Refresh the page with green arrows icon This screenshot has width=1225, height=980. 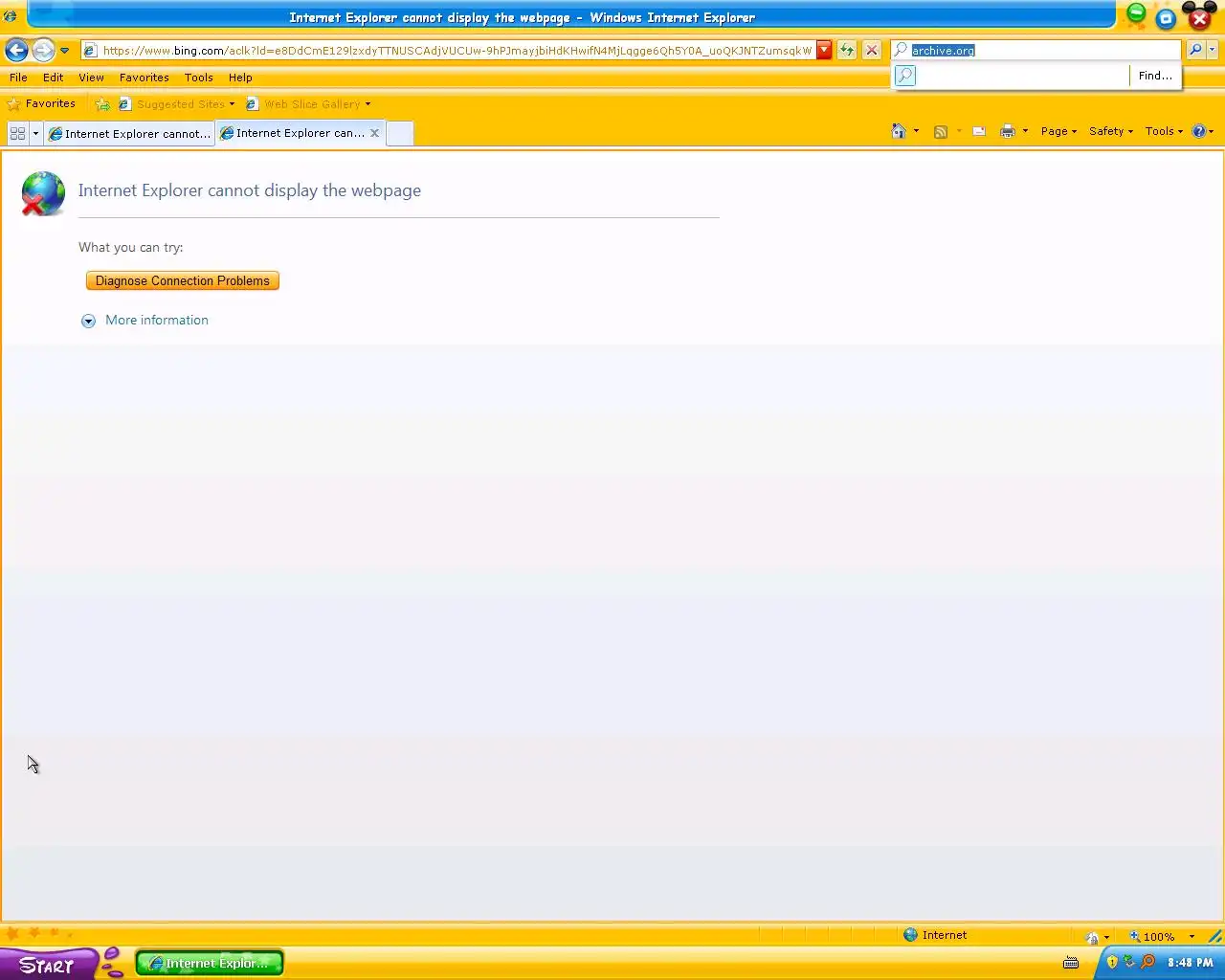(x=847, y=51)
